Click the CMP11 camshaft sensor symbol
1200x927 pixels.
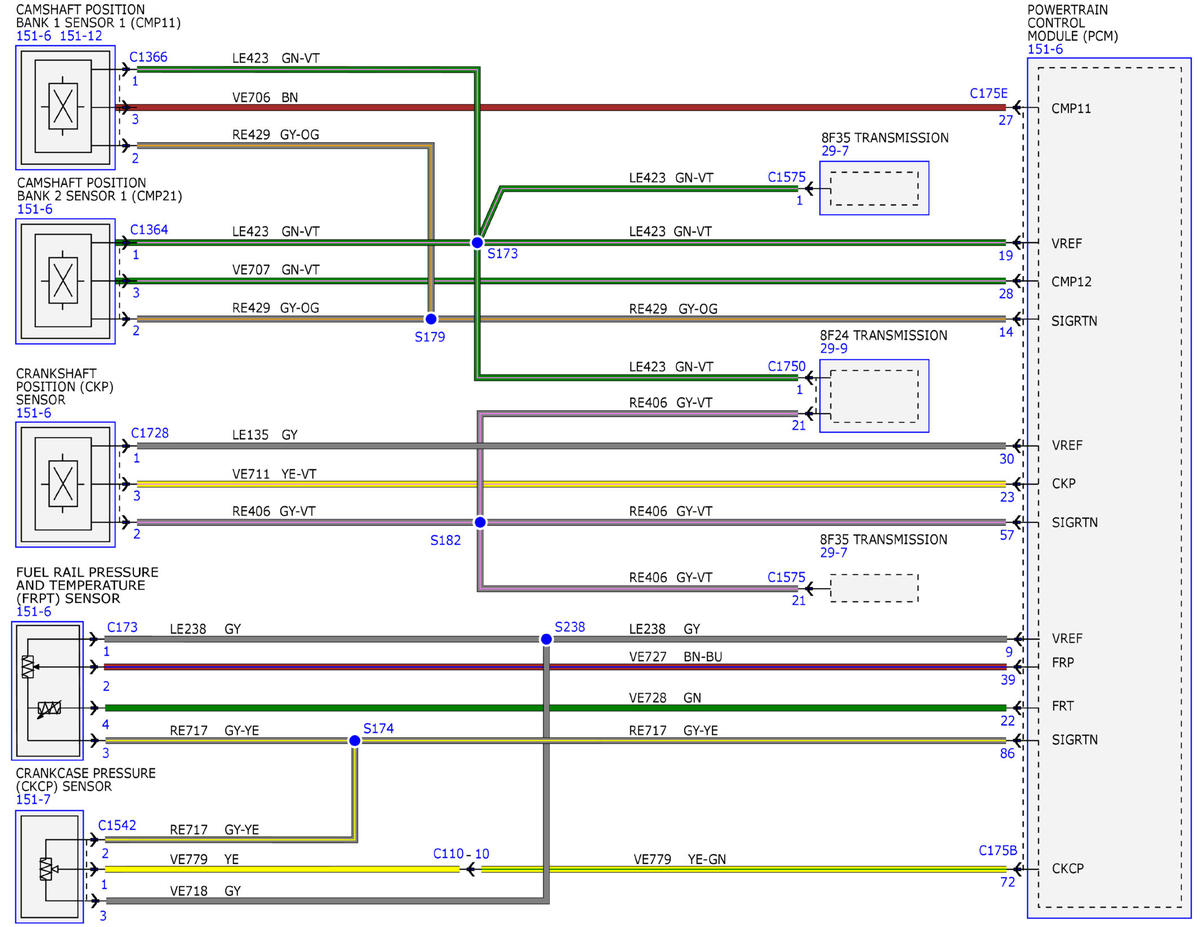65,108
